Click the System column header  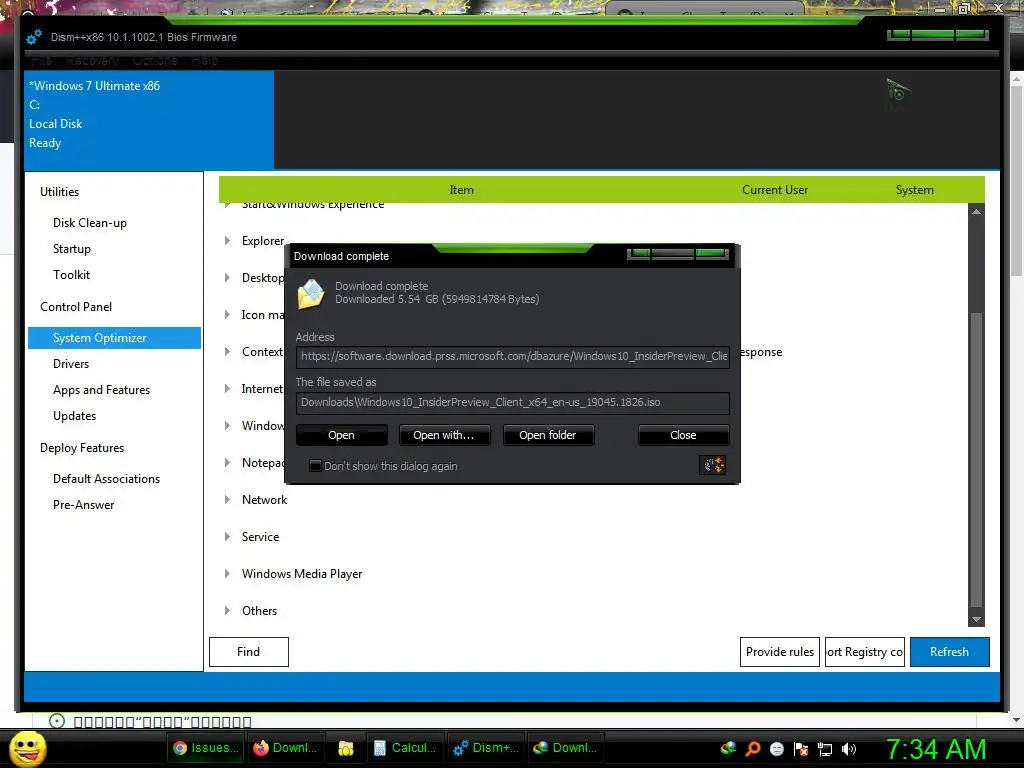click(x=914, y=190)
